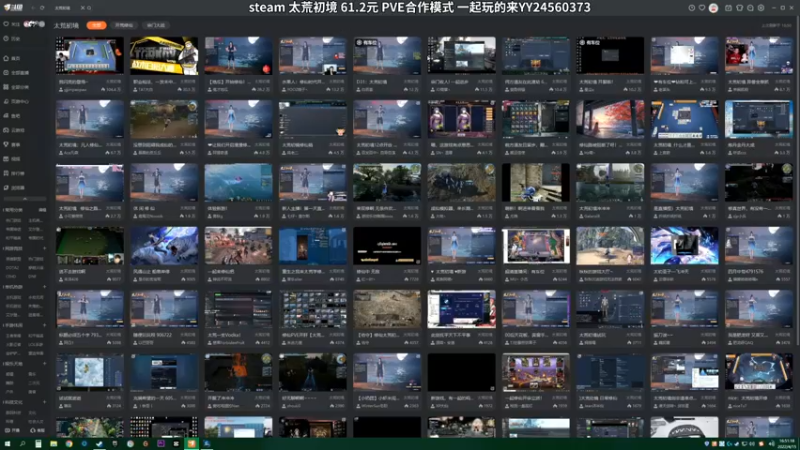Screen dimensions: 800x450
Task: Open the user avatar at top right
Action: 714,8
